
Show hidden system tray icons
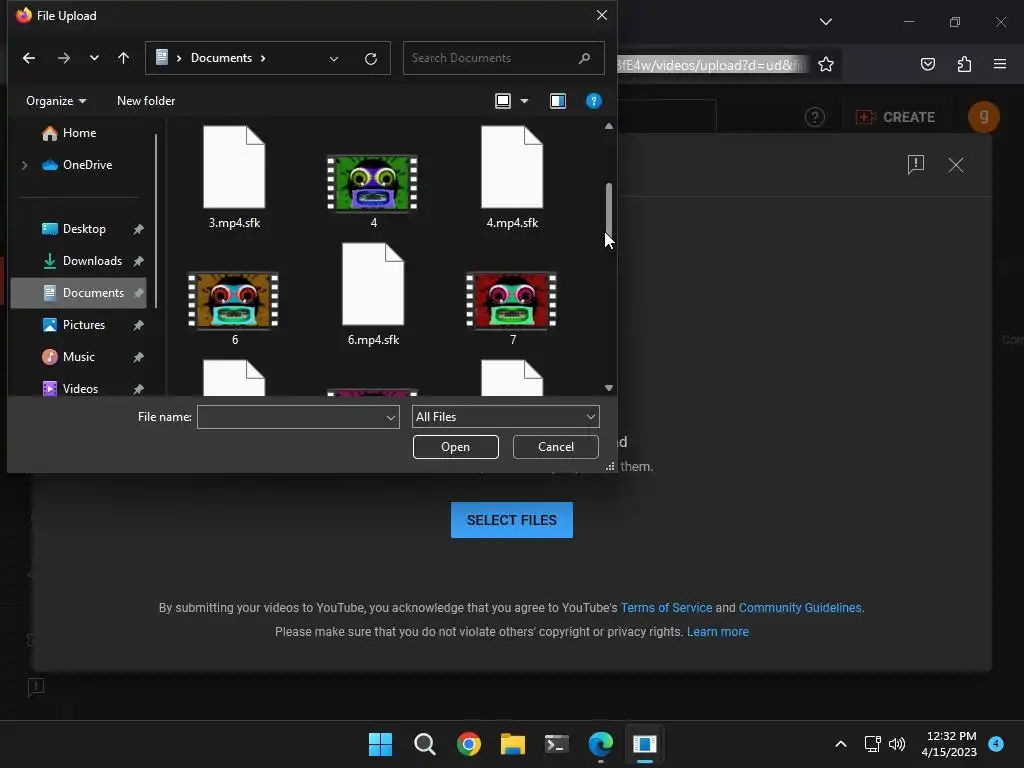840,744
